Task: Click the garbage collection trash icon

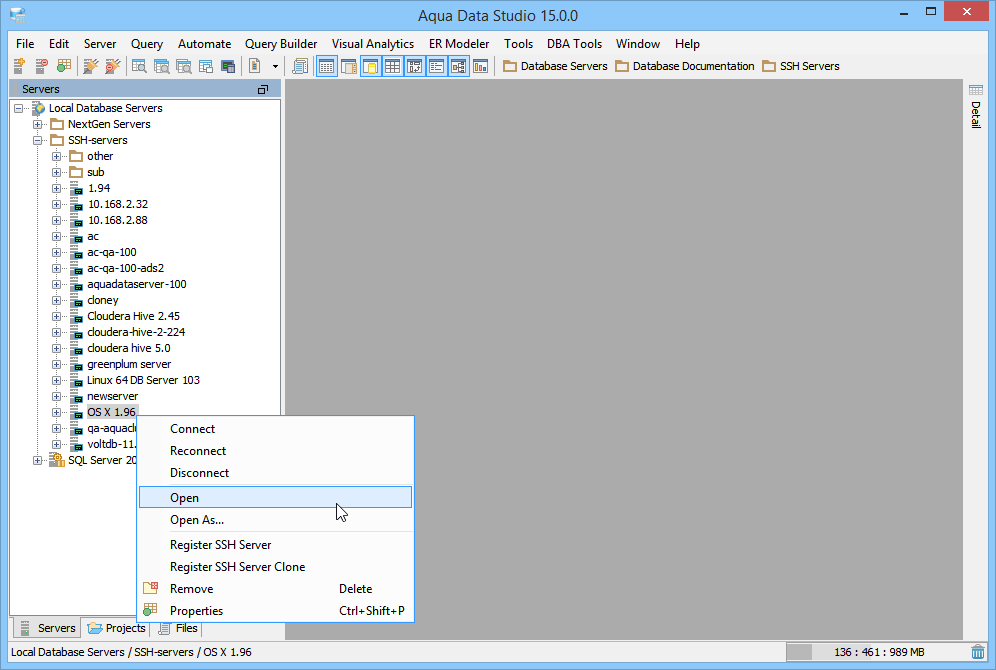Action: (x=978, y=652)
